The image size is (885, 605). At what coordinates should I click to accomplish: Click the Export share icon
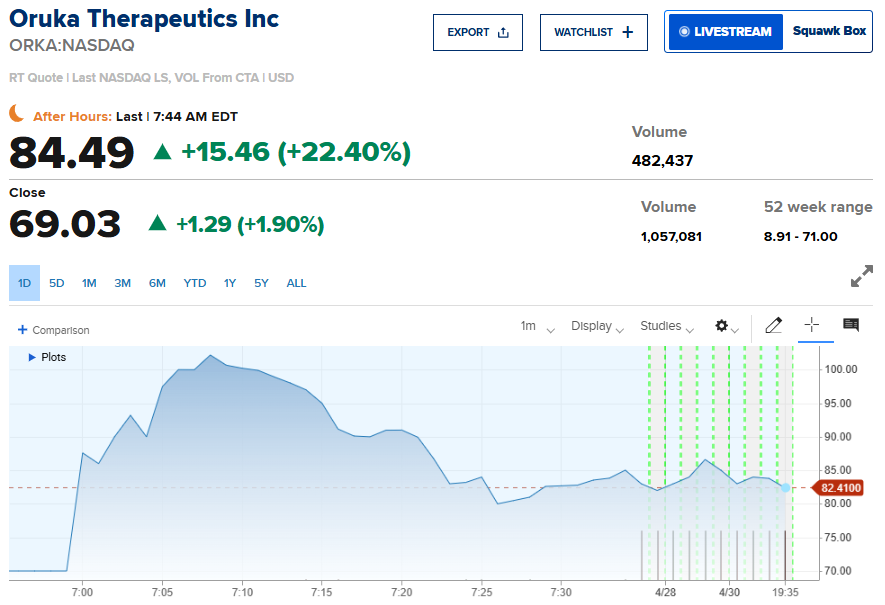coord(503,32)
